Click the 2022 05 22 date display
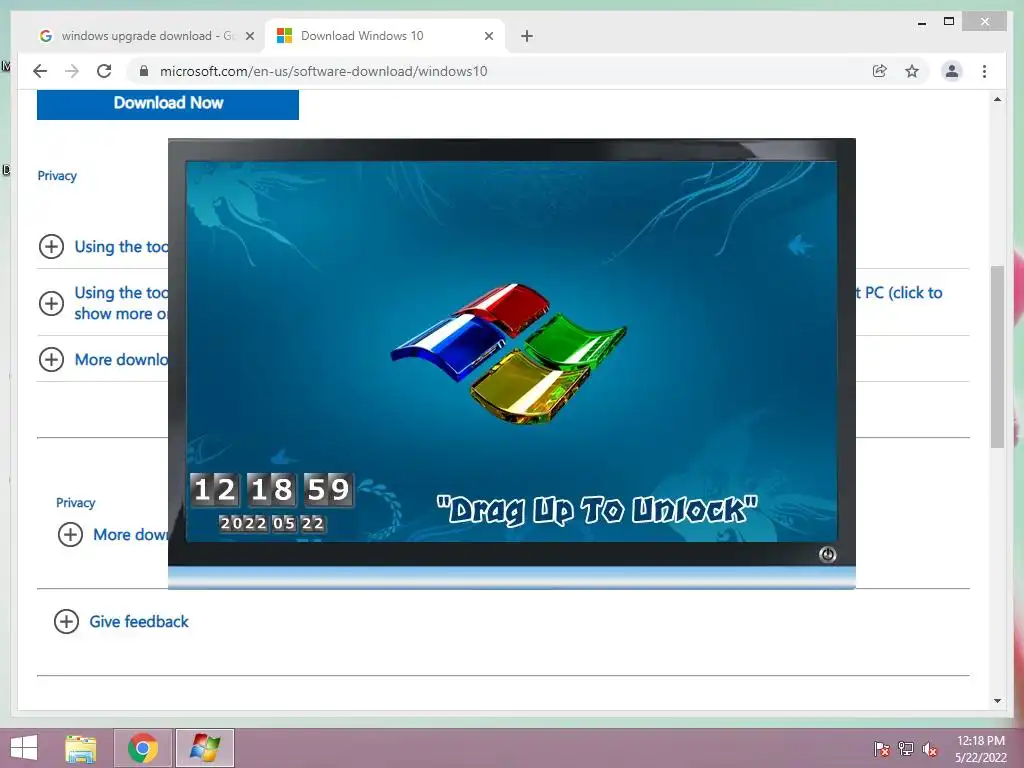 click(272, 523)
